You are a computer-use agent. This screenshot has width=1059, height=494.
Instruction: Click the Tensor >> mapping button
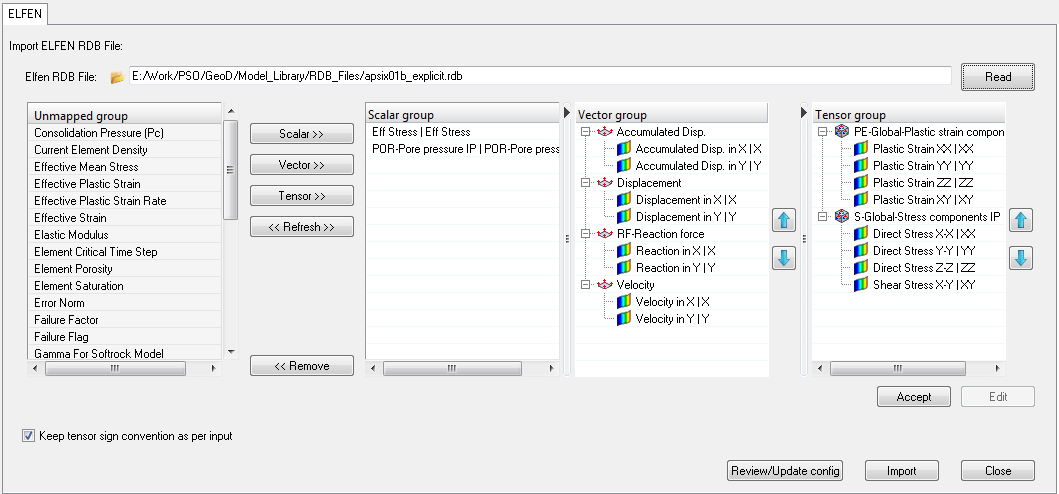pyautogui.click(x=301, y=195)
